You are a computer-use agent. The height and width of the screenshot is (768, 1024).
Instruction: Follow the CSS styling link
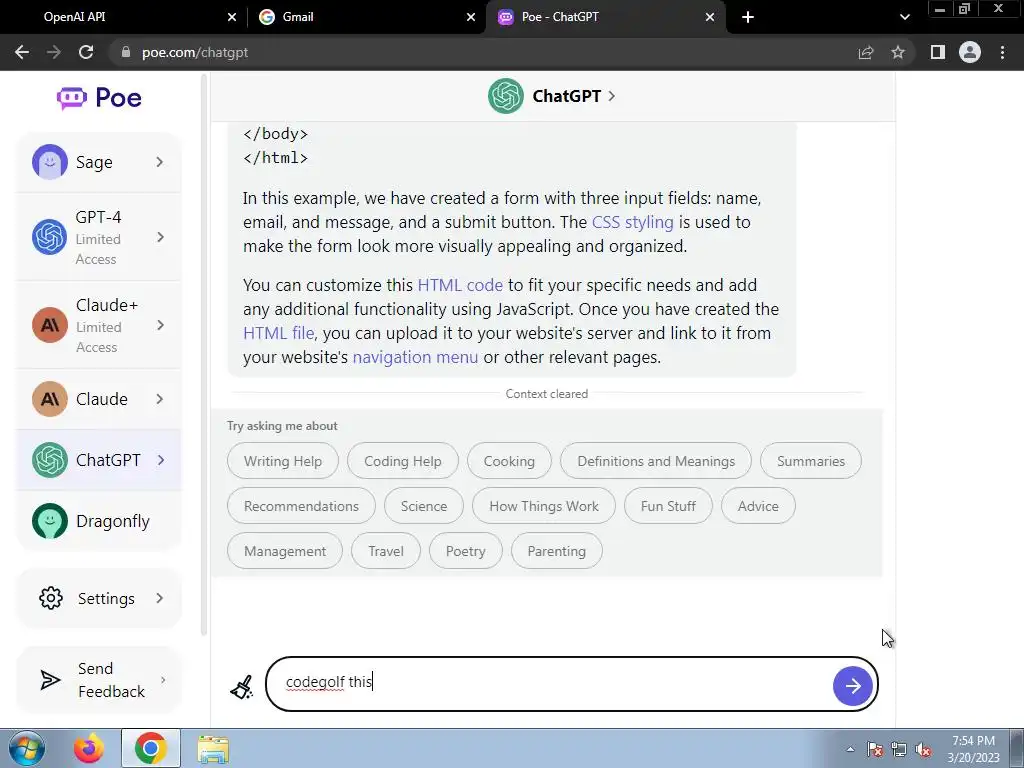[632, 222]
